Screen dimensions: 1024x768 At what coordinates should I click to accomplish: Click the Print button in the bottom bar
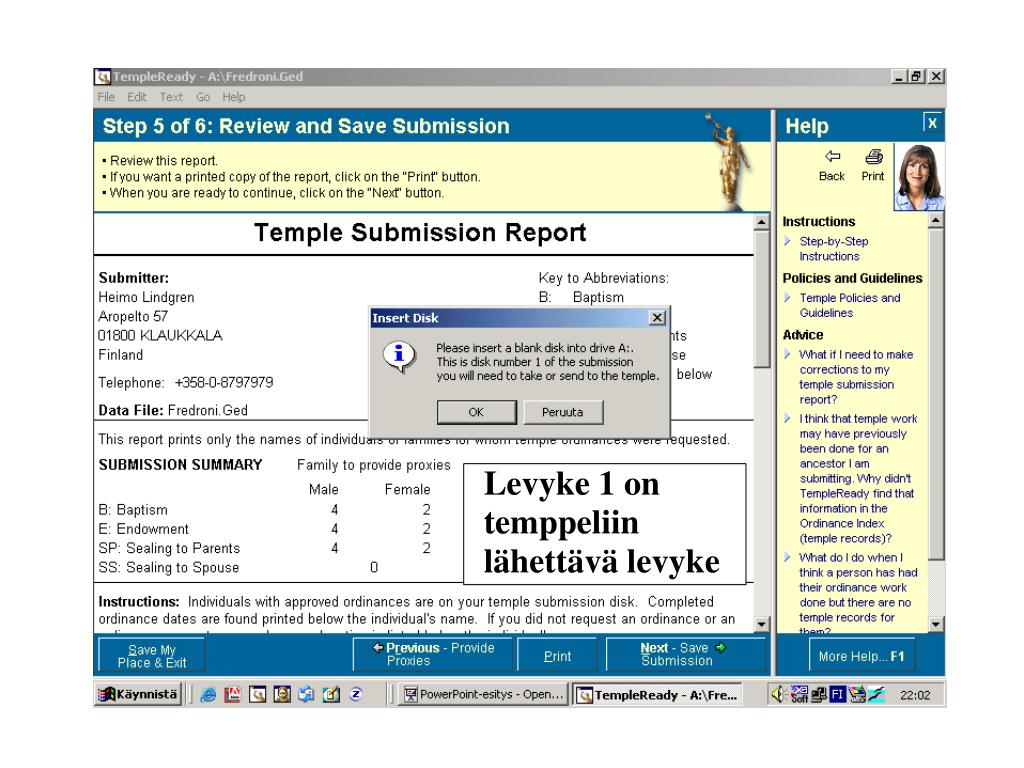tap(557, 656)
